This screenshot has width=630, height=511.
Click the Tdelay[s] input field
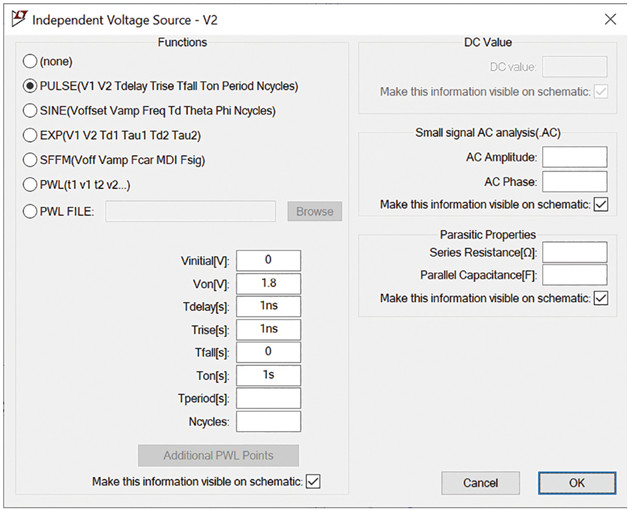click(x=268, y=307)
